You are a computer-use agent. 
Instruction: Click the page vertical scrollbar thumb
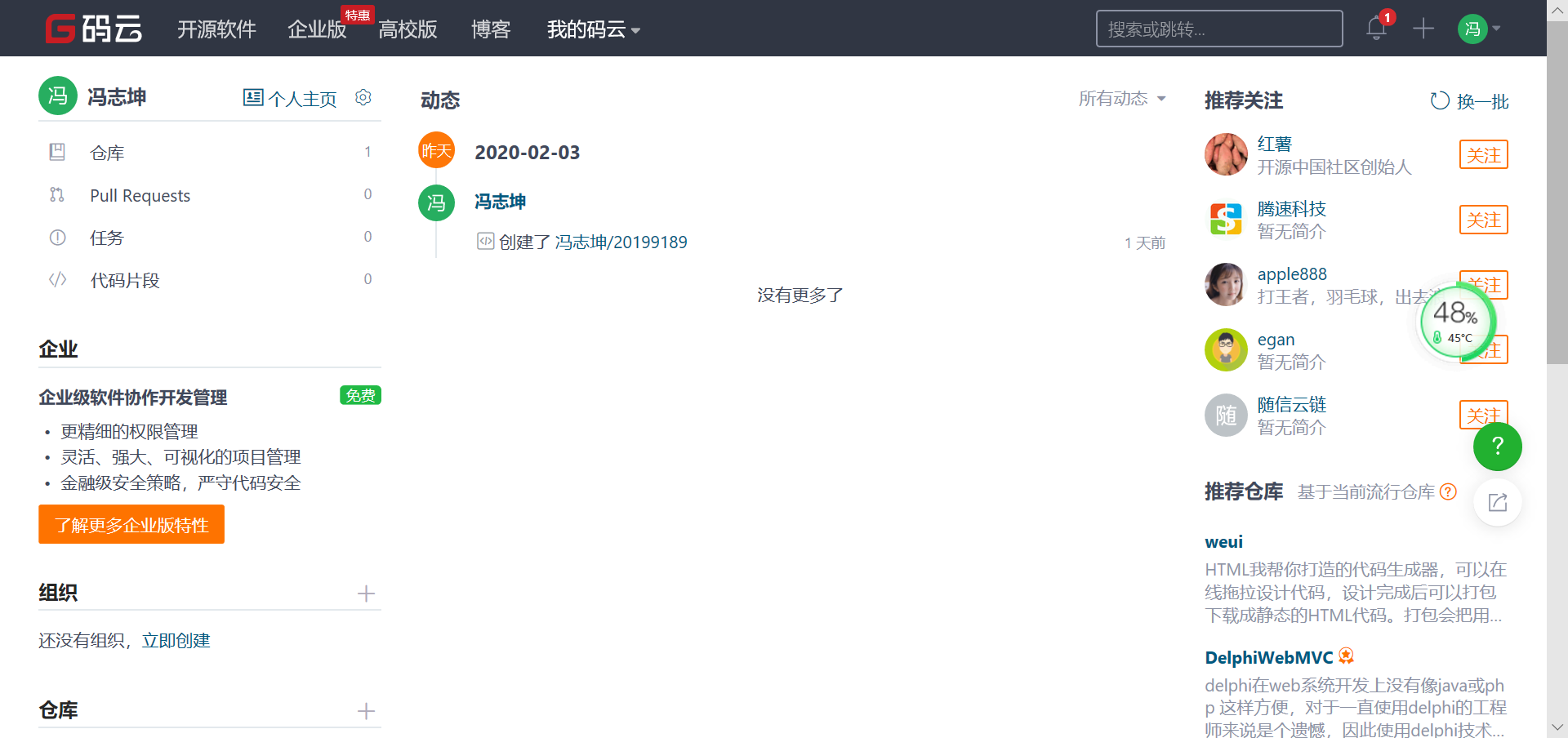1557,193
